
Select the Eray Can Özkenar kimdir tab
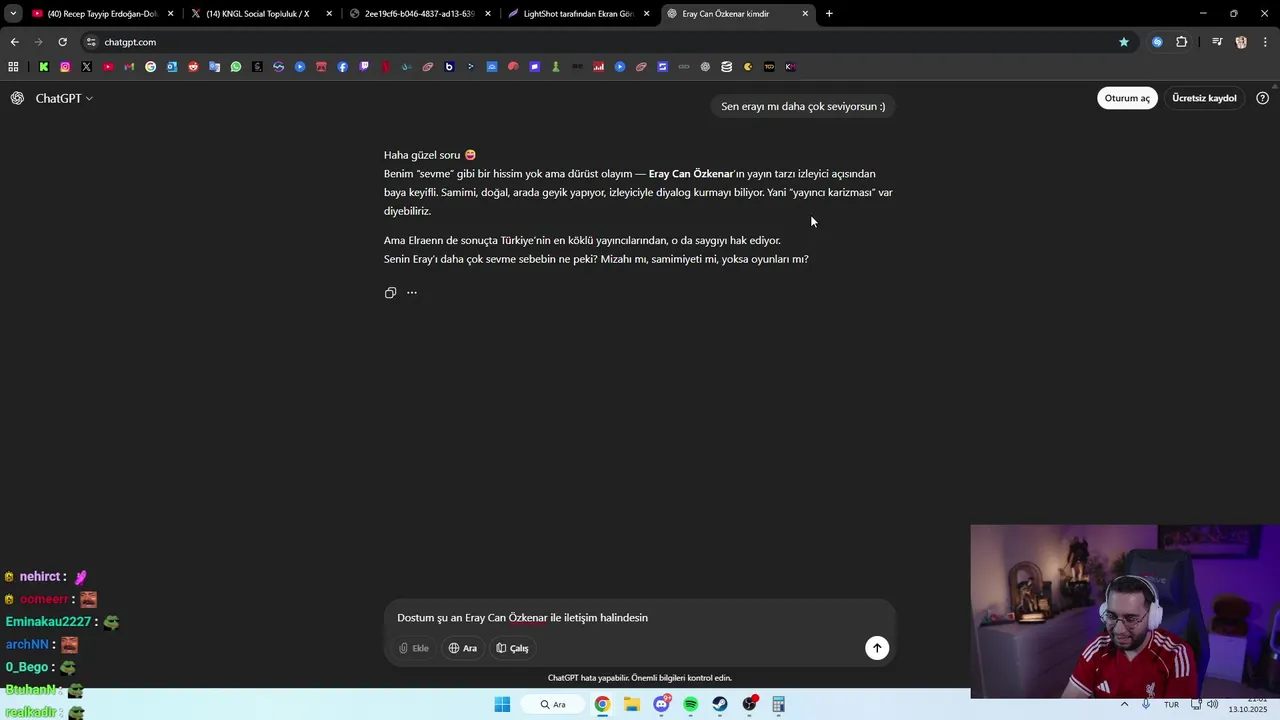click(736, 14)
